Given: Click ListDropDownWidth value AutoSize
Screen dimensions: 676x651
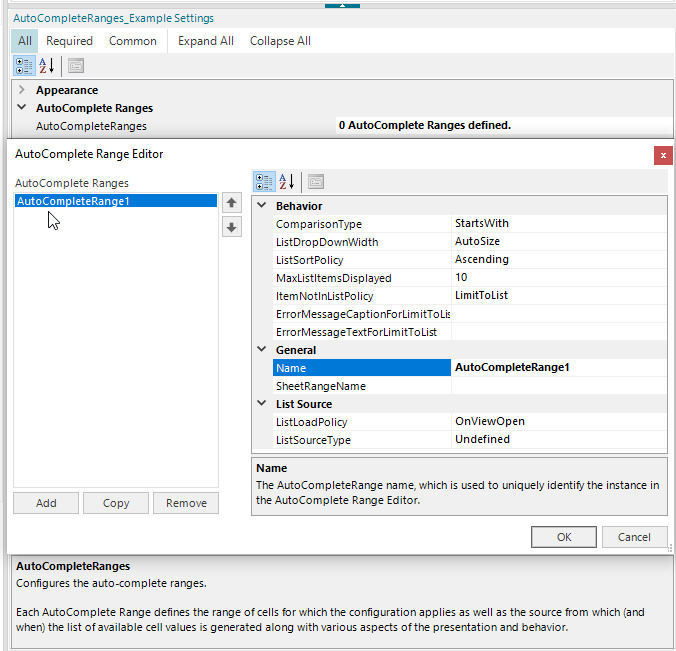Looking at the screenshot, I should [558, 241].
